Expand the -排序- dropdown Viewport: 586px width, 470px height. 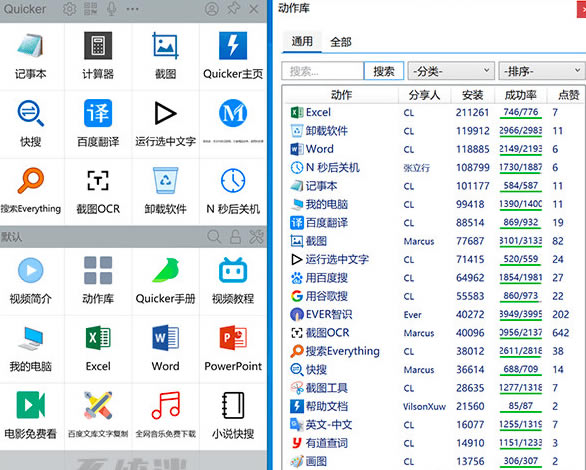(542, 71)
